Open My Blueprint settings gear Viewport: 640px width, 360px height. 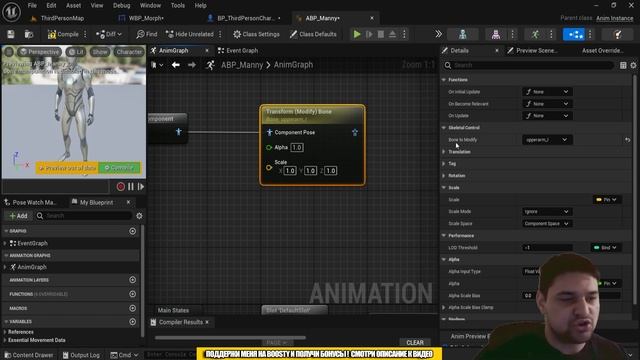[139, 216]
